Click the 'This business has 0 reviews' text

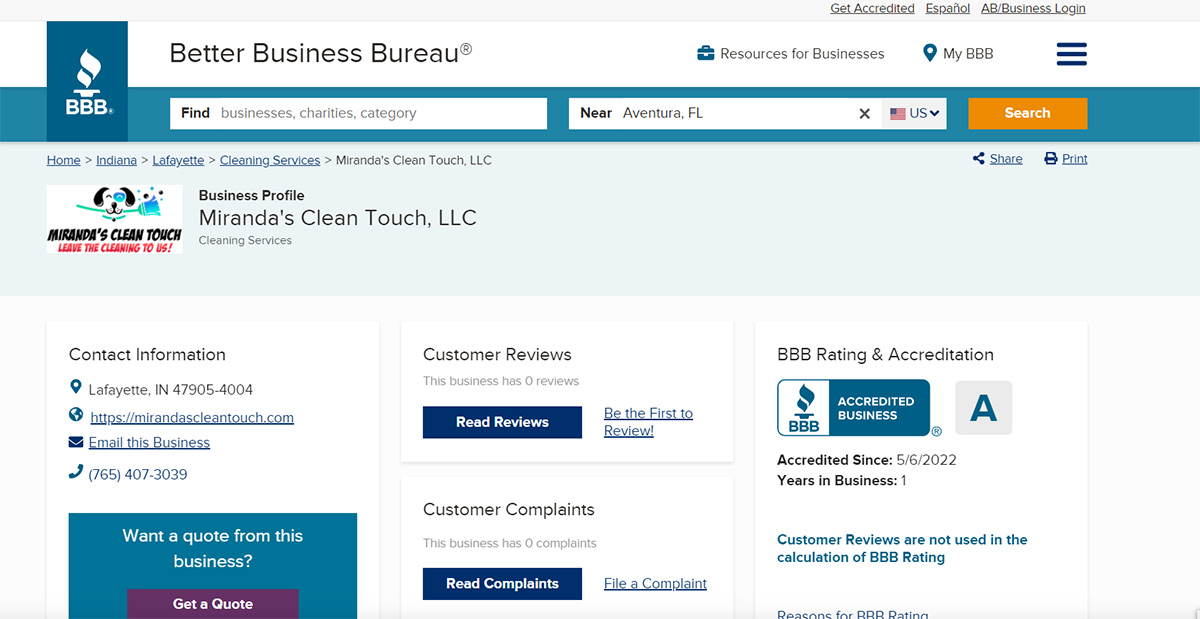click(x=501, y=381)
